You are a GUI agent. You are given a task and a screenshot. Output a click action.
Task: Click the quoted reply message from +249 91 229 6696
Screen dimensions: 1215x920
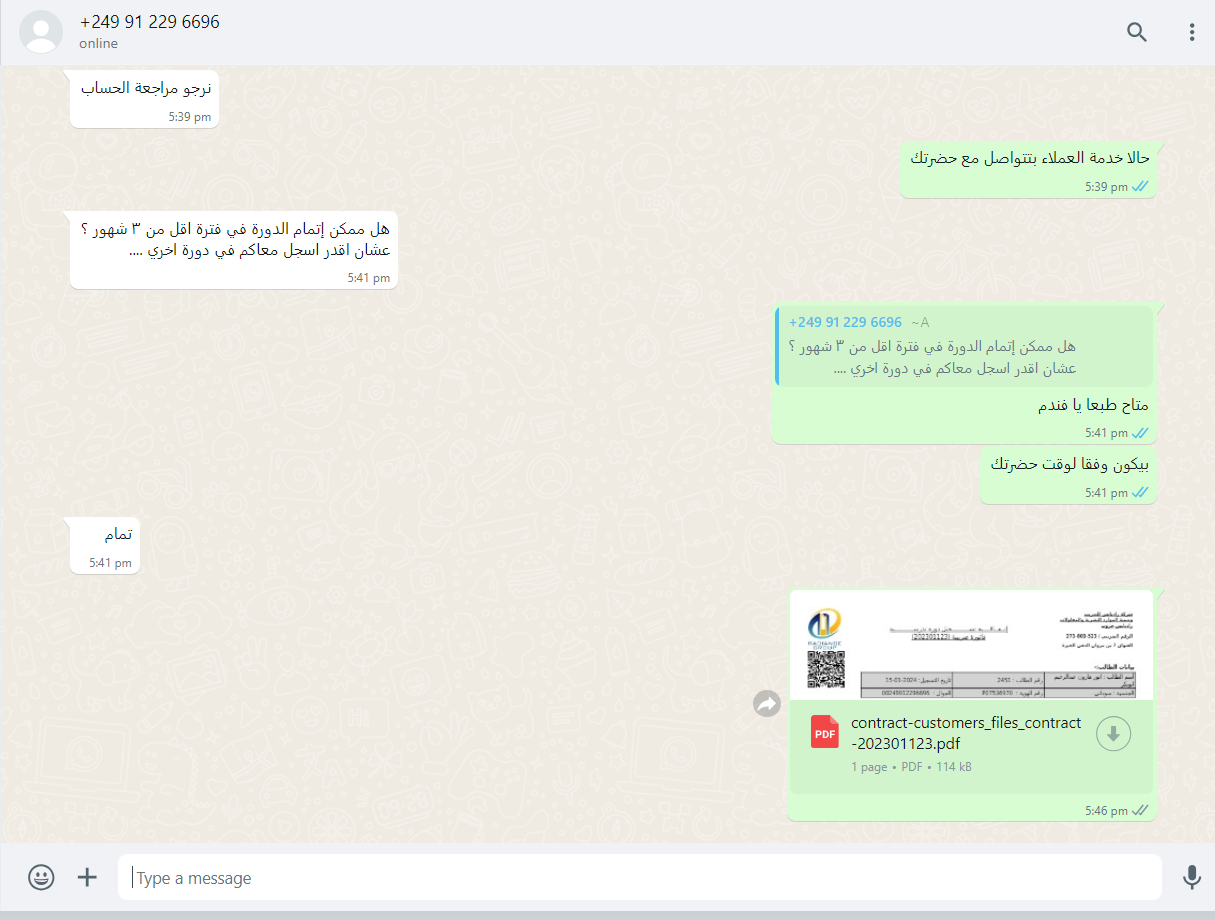point(964,346)
